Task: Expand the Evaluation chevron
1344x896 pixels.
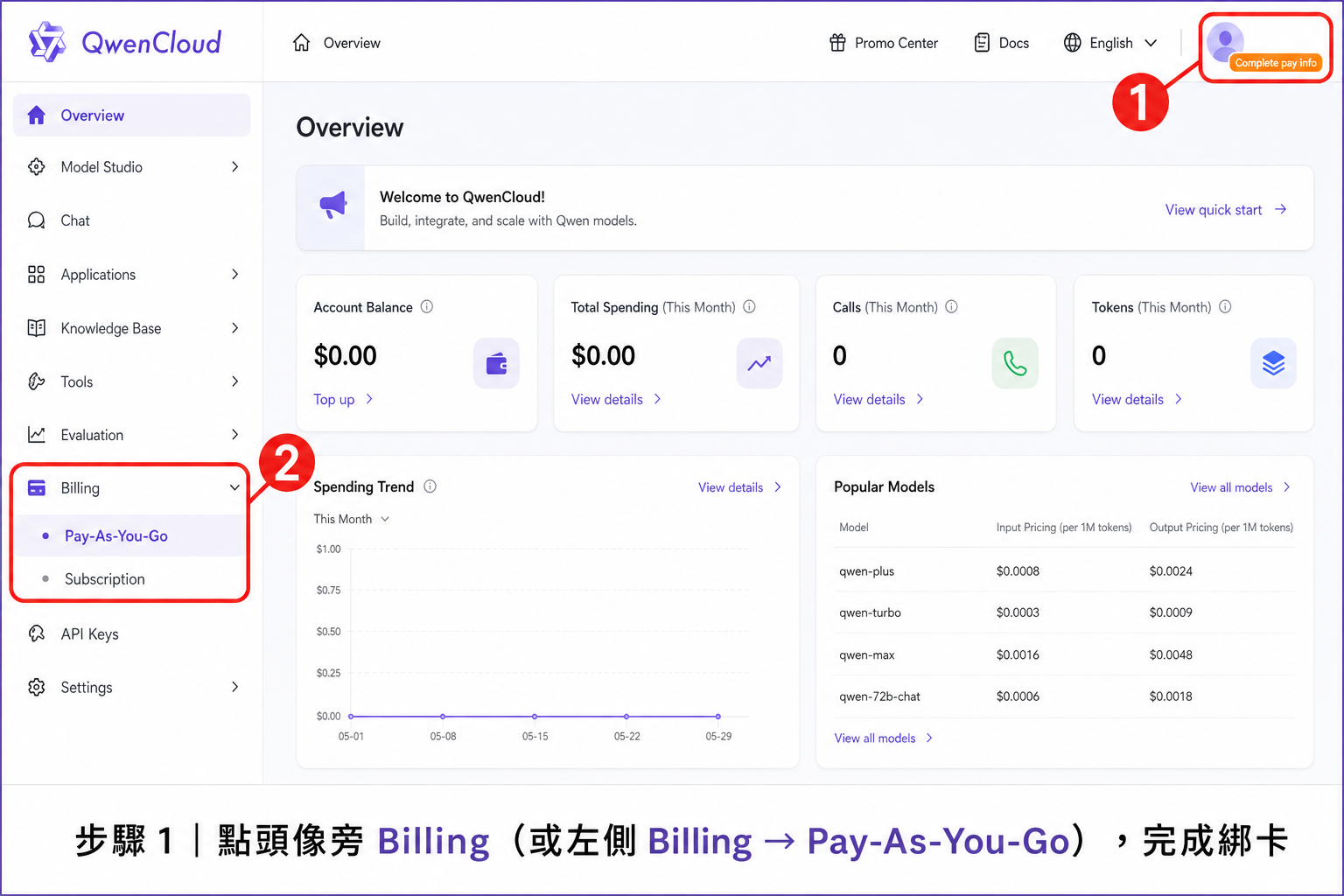Action: (234, 435)
